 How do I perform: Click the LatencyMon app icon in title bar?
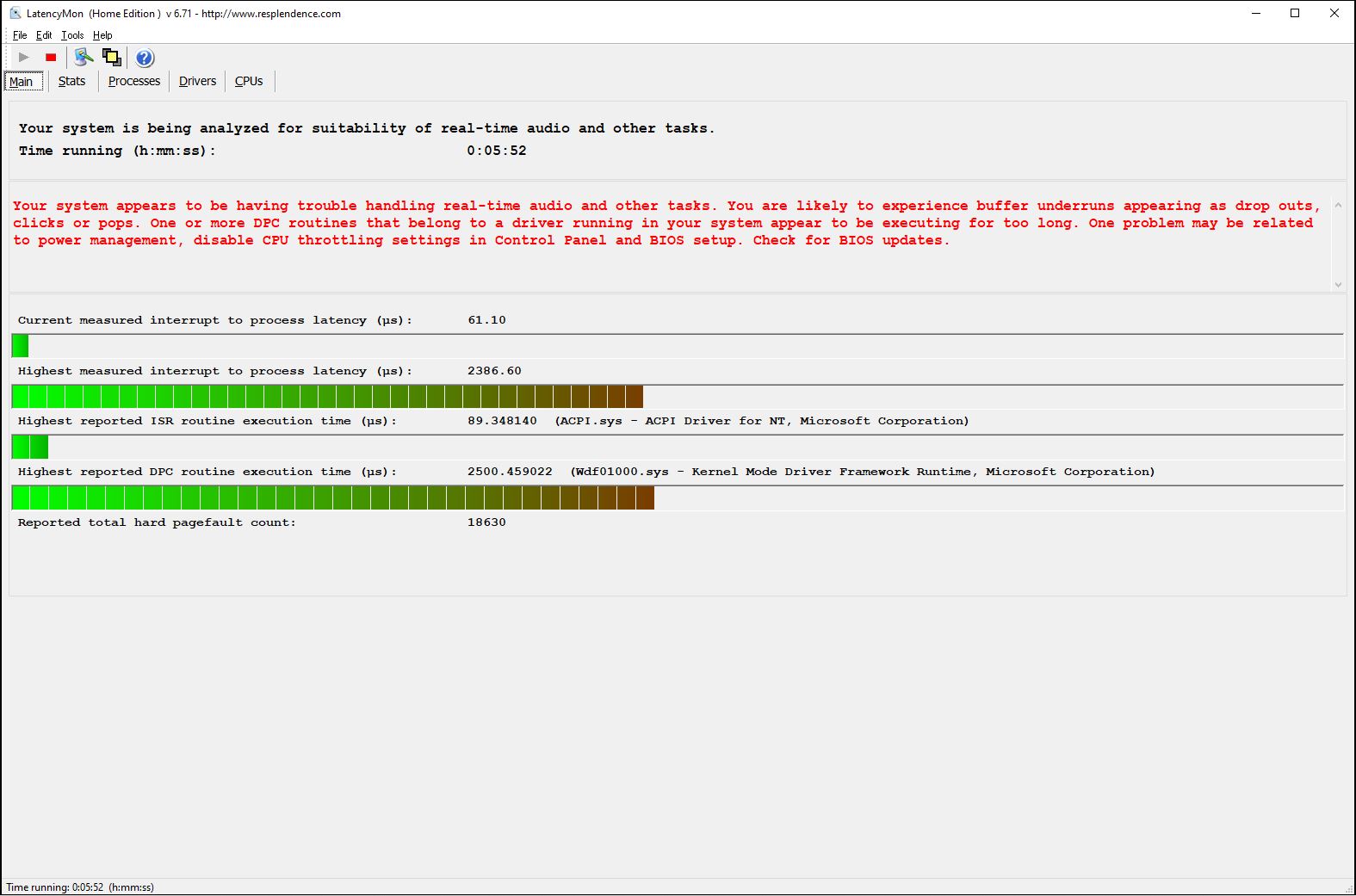tap(15, 13)
